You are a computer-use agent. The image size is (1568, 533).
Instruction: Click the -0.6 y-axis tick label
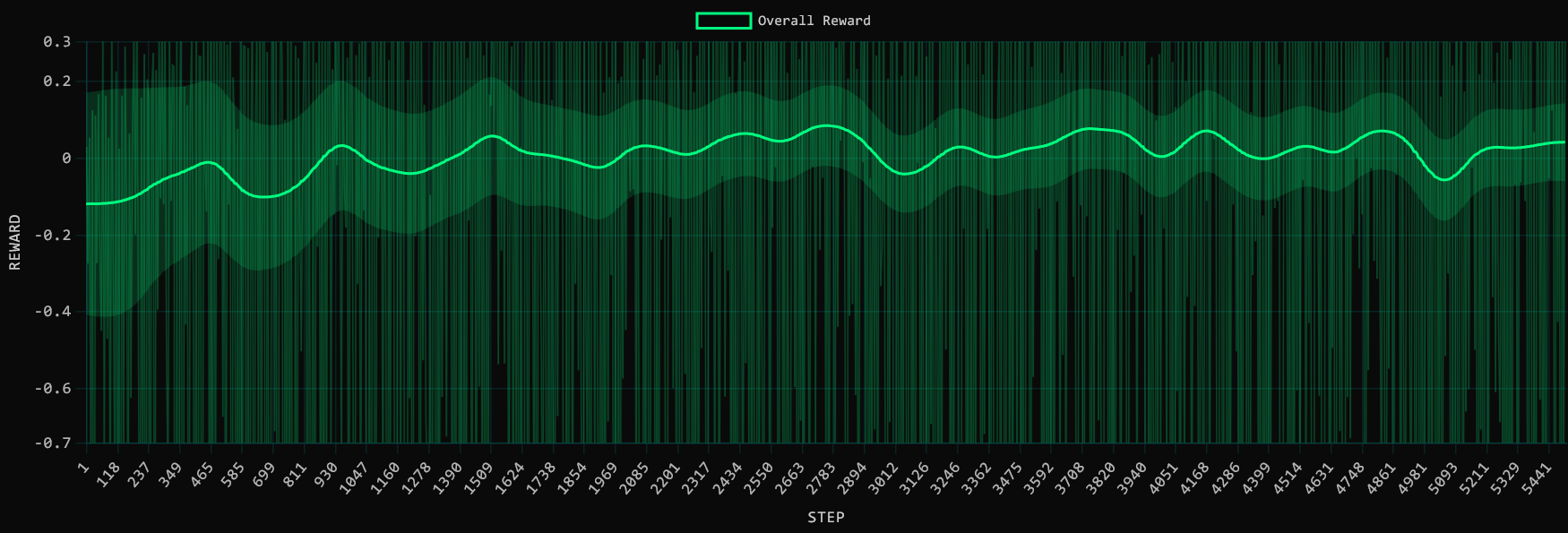52,389
